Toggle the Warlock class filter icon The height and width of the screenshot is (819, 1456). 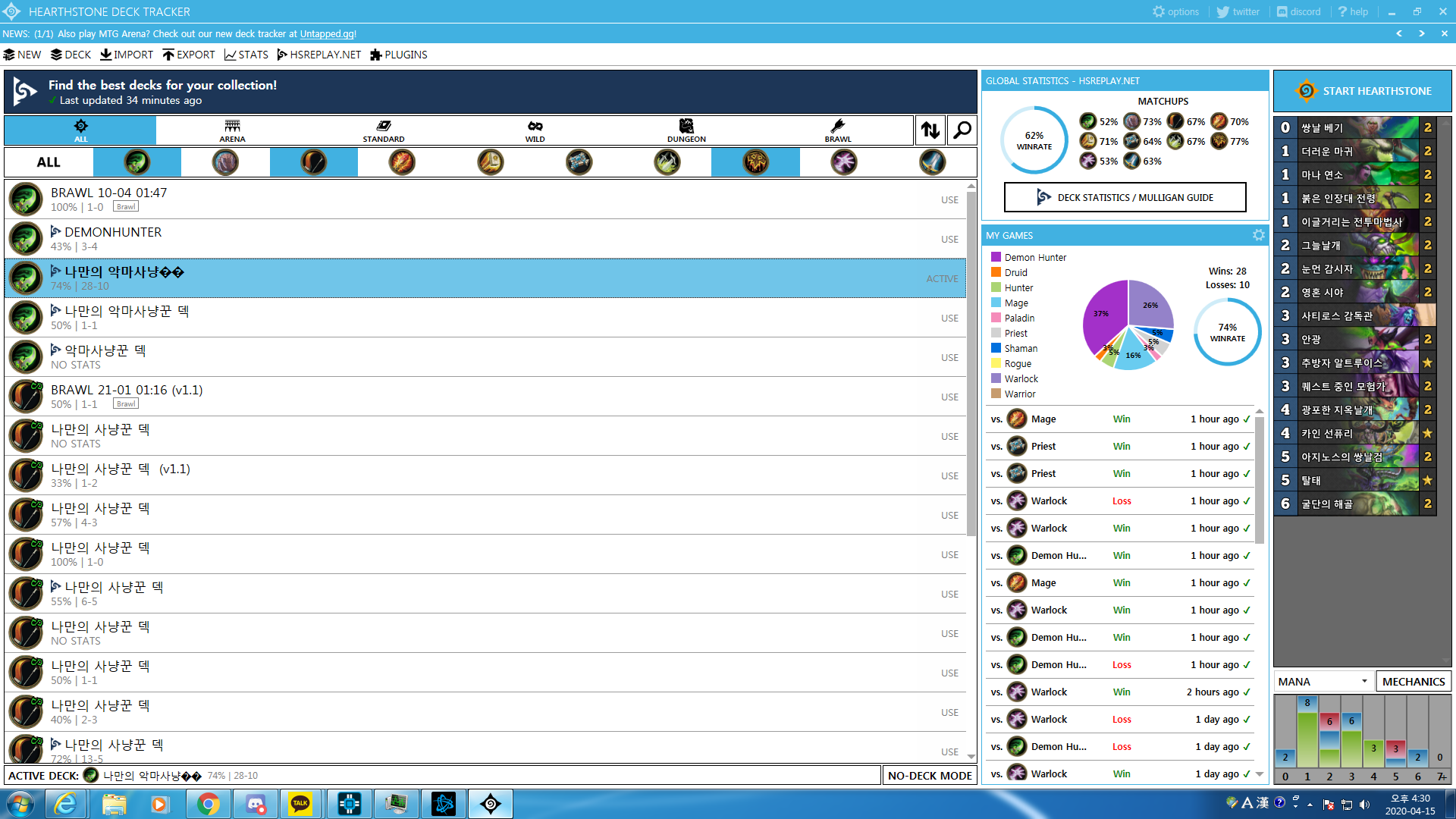click(844, 162)
